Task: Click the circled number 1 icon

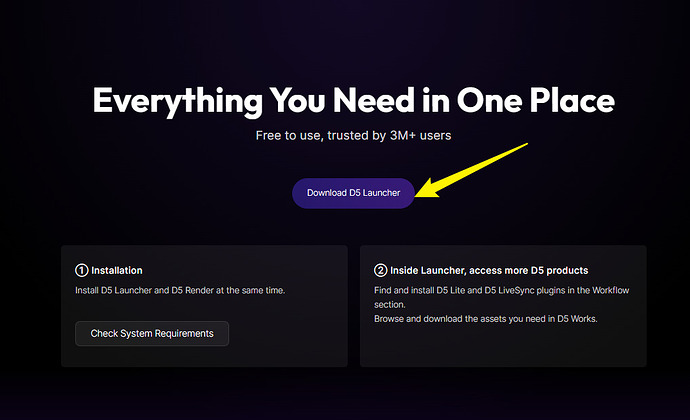Action: (x=81, y=270)
